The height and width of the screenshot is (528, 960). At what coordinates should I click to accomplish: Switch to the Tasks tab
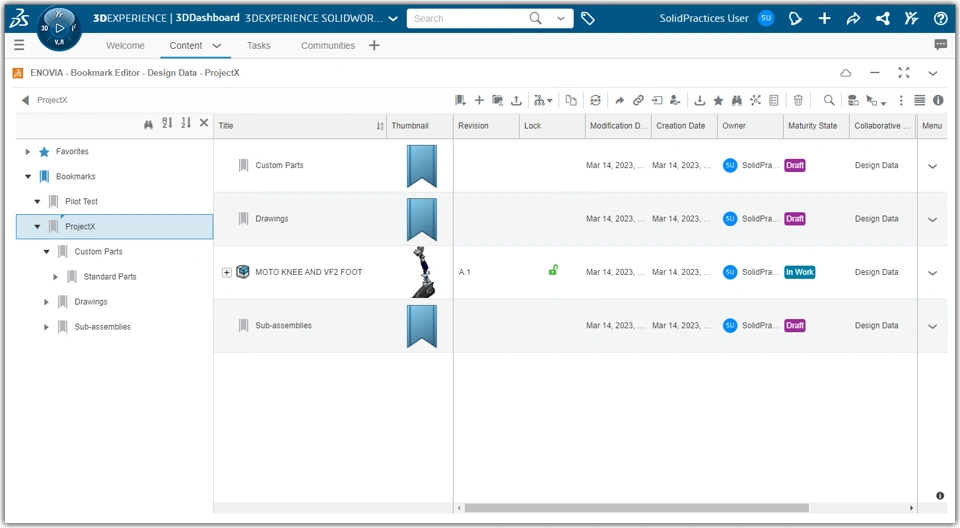coord(258,45)
